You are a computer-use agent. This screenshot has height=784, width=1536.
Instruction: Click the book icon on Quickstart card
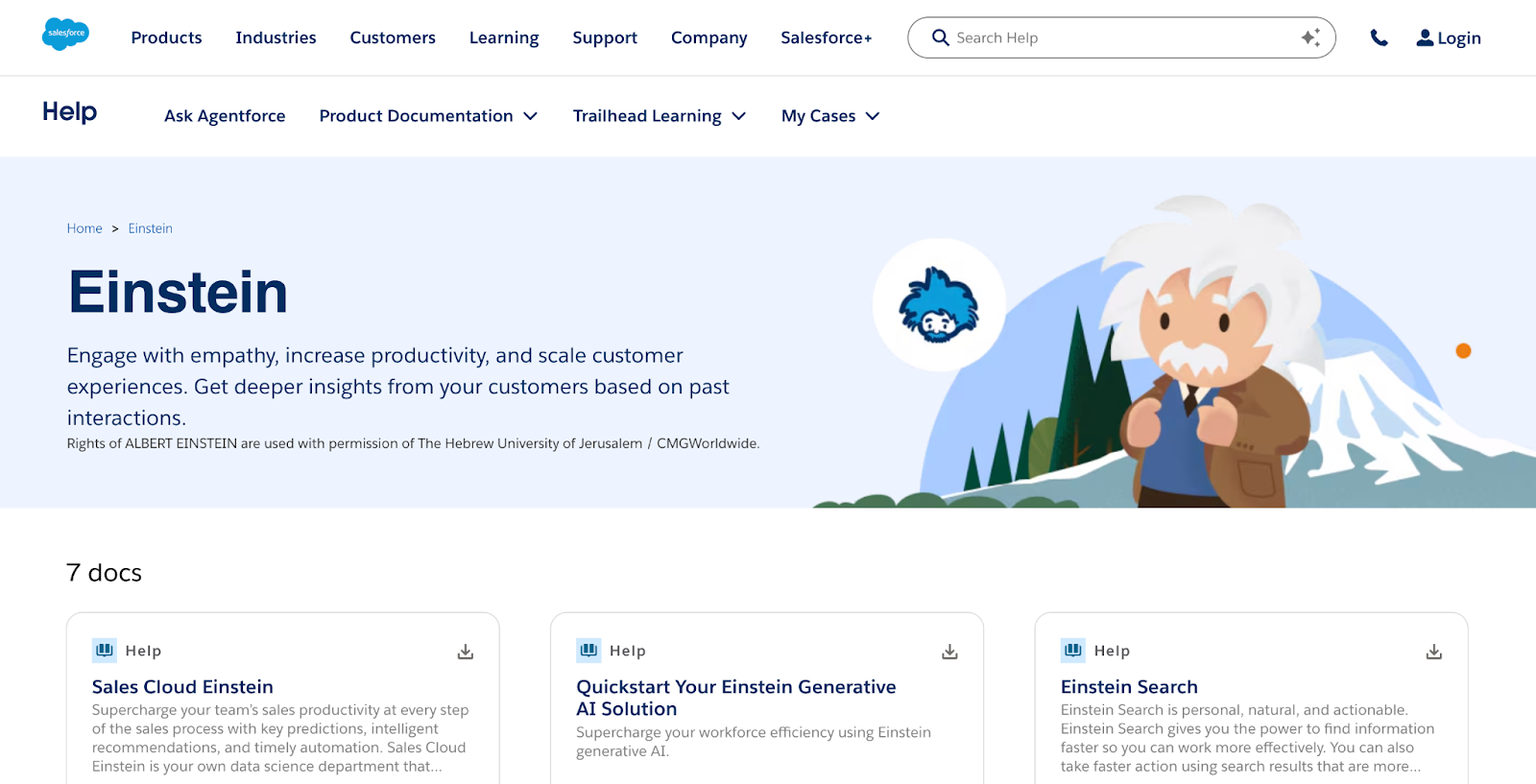588,650
